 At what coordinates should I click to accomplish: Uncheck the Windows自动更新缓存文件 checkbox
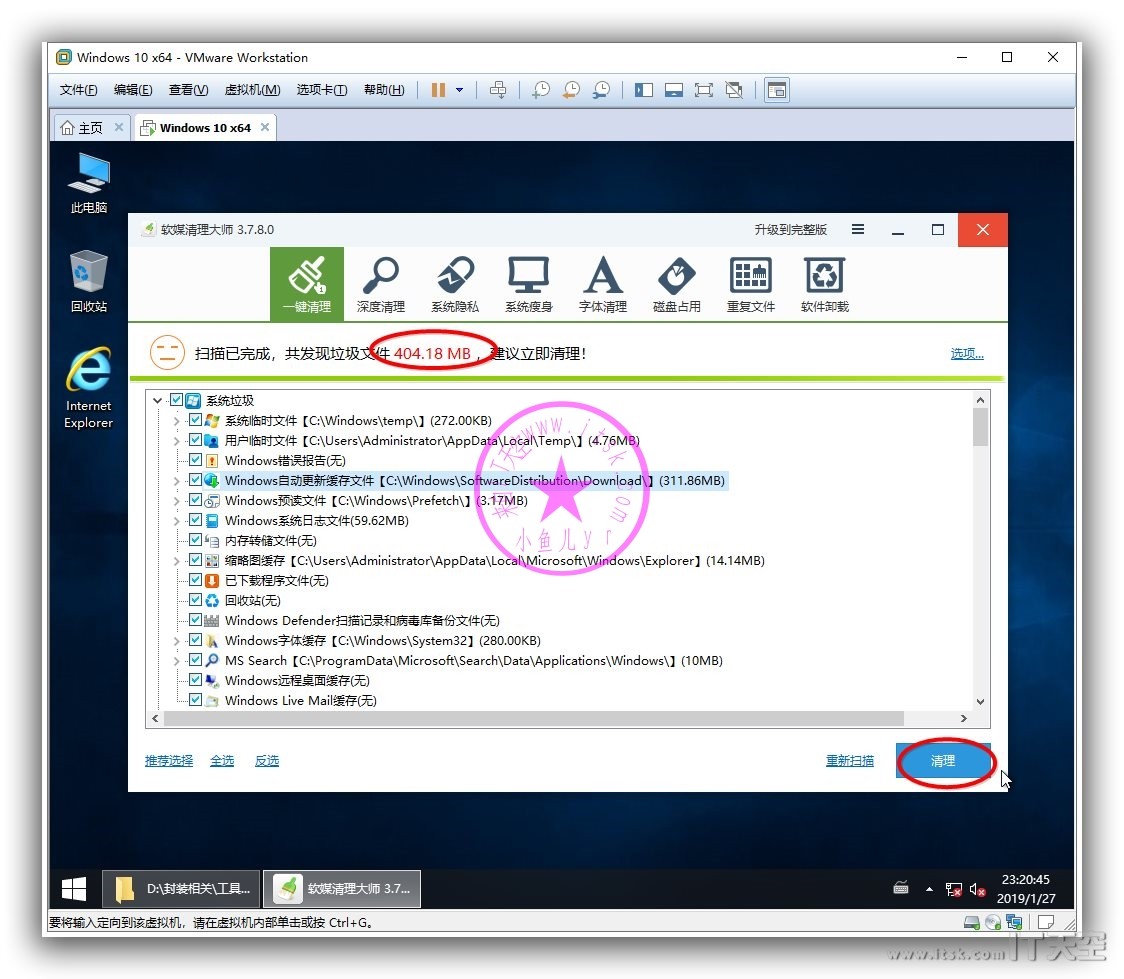pos(195,480)
